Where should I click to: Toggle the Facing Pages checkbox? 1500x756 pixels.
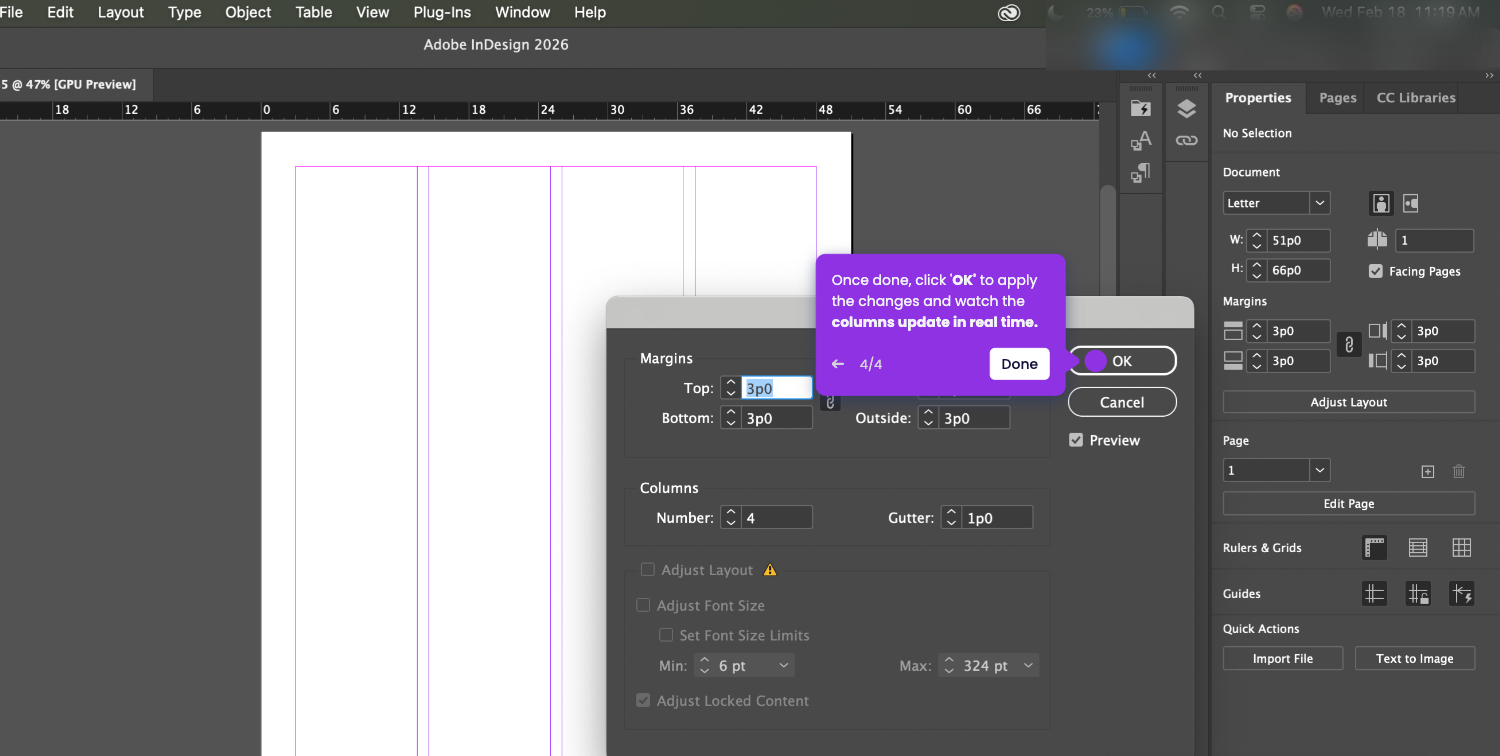pos(1376,271)
